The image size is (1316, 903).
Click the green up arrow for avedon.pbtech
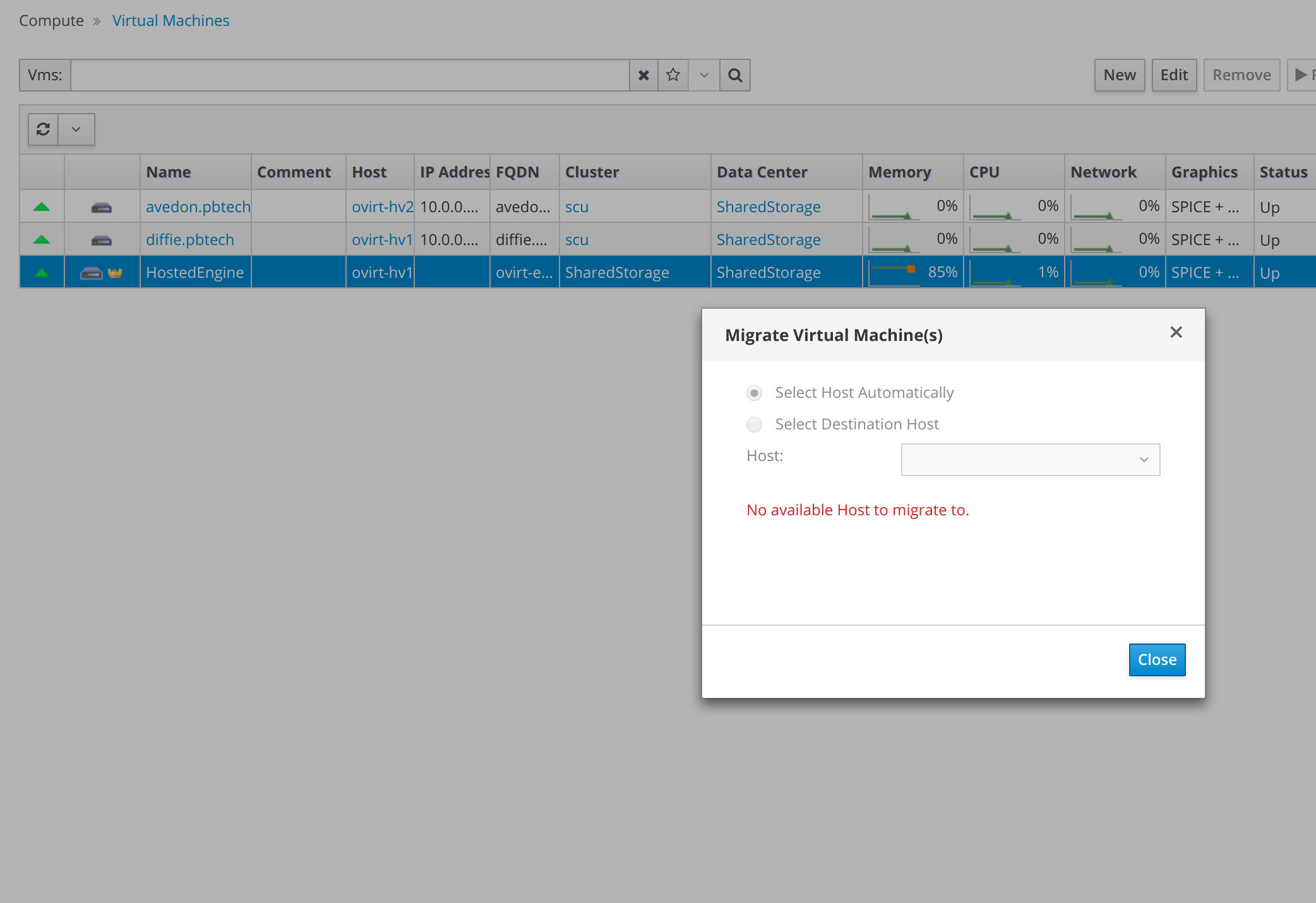click(x=42, y=206)
